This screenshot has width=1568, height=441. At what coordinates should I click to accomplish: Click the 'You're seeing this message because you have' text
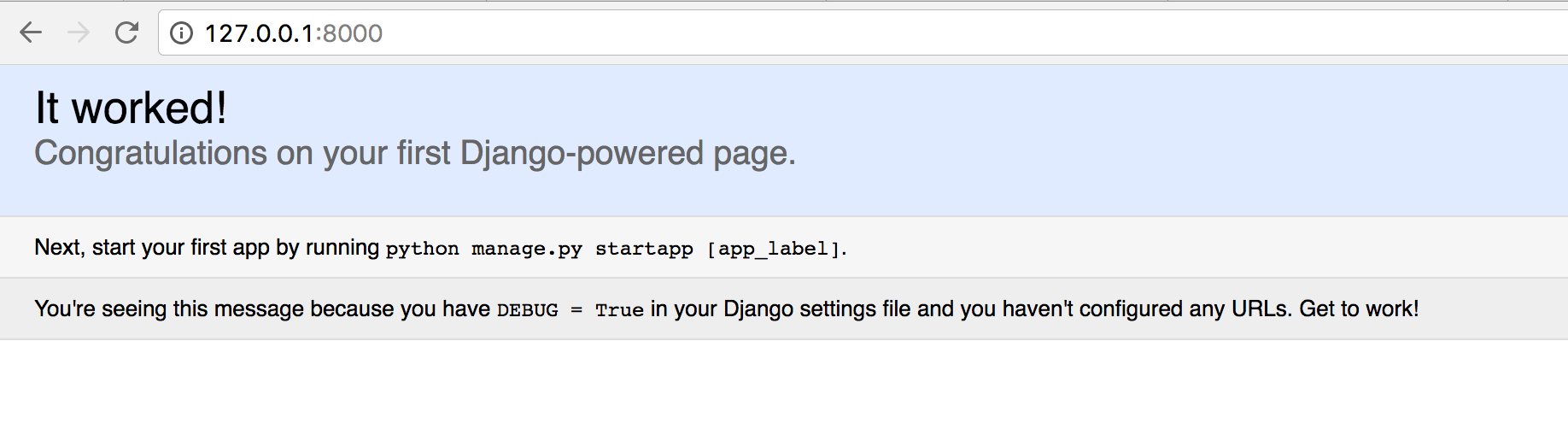pyautogui.click(x=262, y=309)
